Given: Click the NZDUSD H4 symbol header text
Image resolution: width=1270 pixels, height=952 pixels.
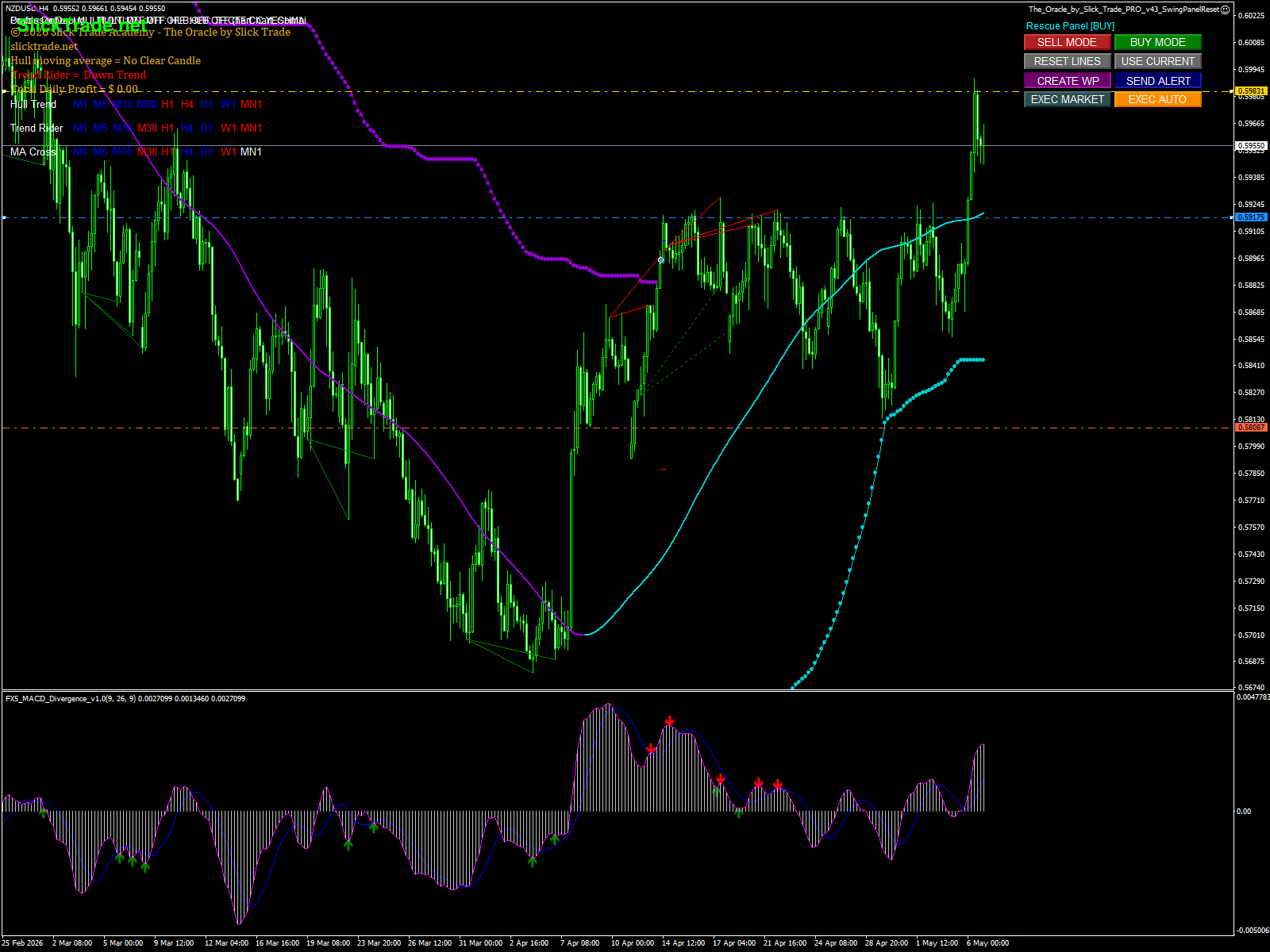Looking at the screenshot, I should (27, 9).
